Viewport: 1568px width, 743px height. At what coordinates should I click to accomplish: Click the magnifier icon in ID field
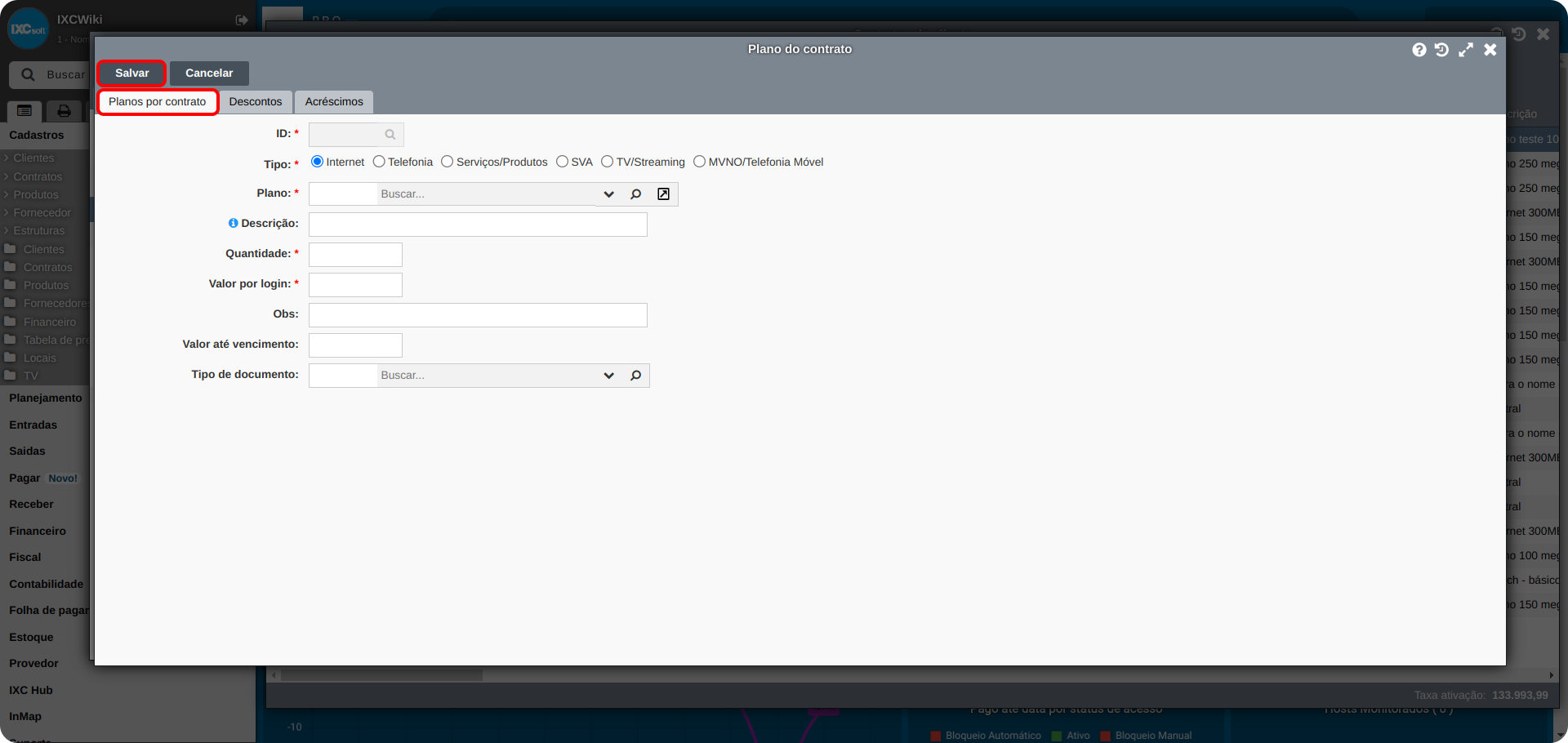click(x=390, y=135)
